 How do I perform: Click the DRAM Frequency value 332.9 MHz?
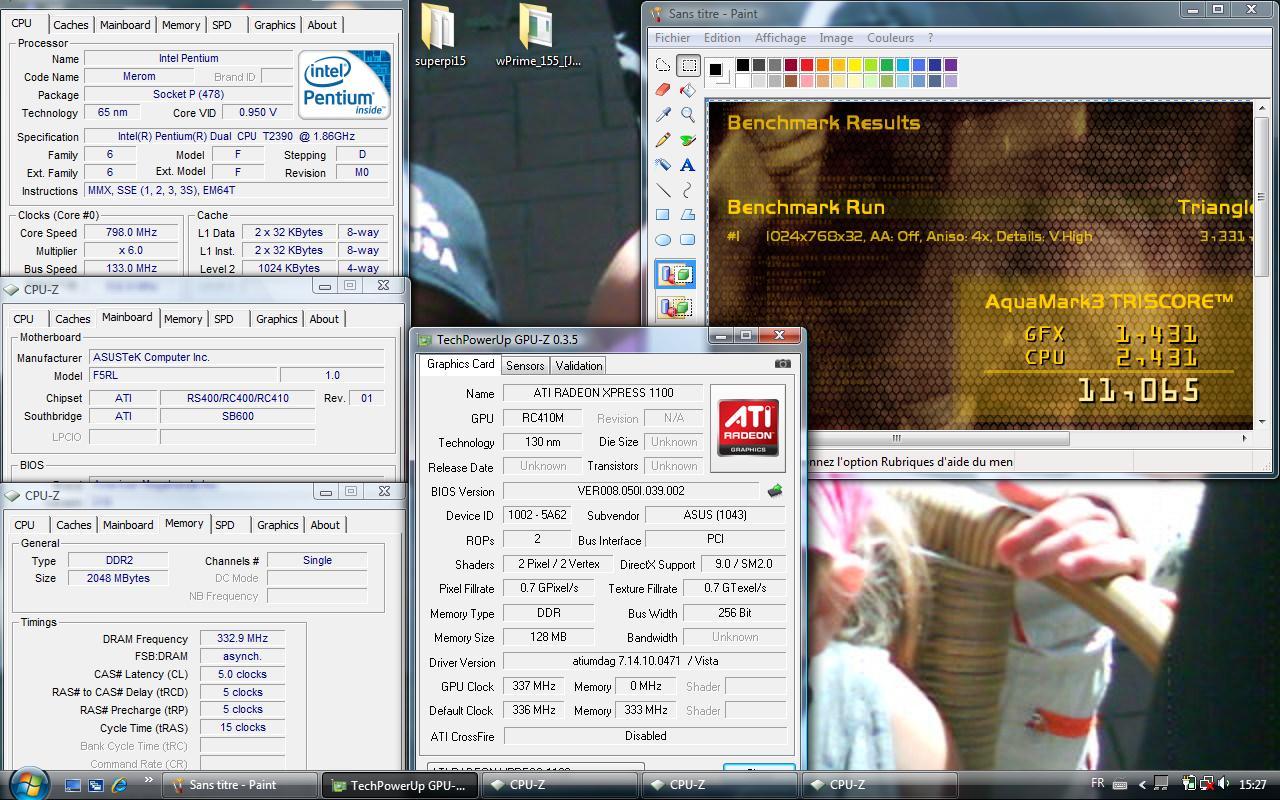pos(243,638)
